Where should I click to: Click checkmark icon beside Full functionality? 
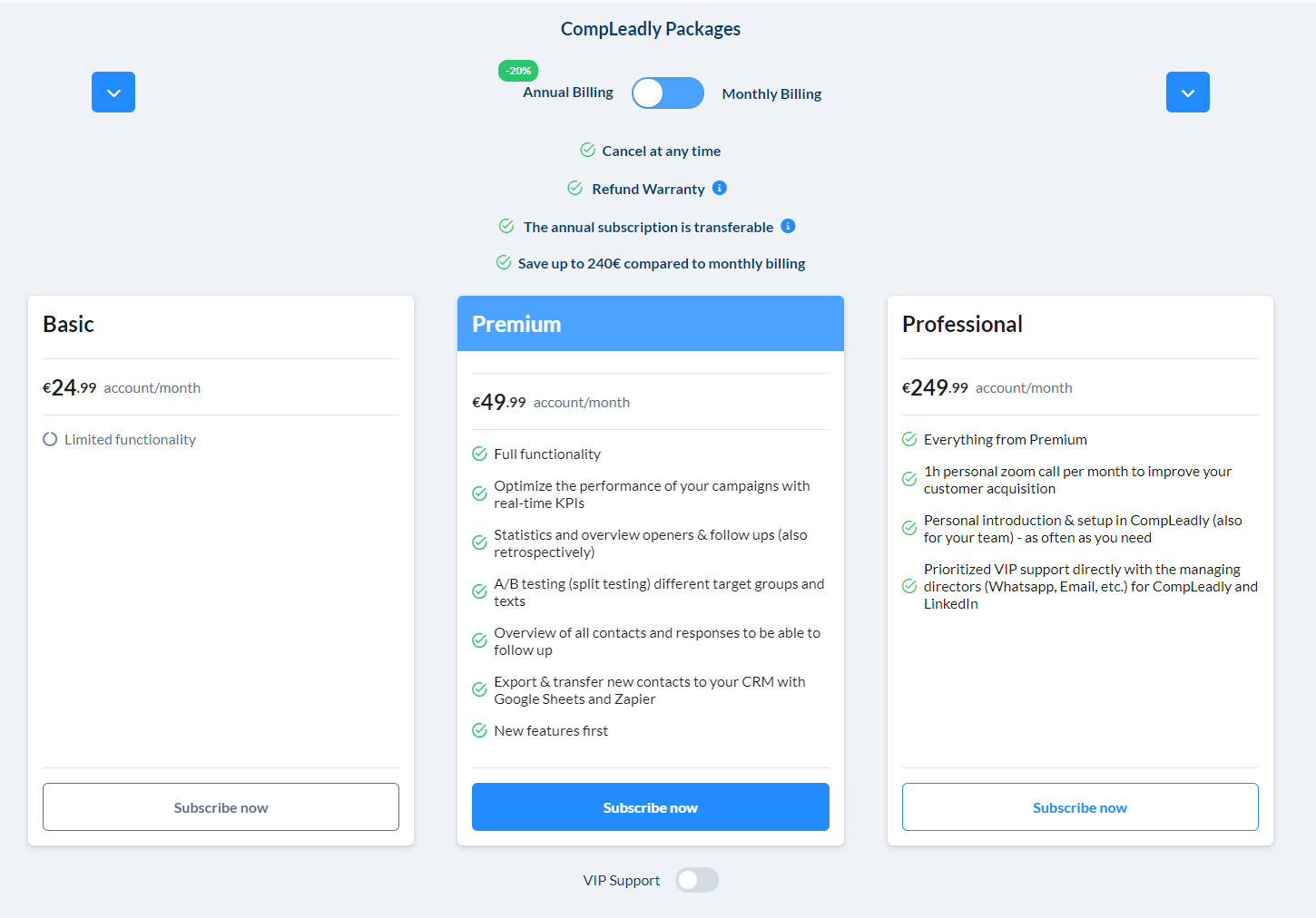pos(480,454)
